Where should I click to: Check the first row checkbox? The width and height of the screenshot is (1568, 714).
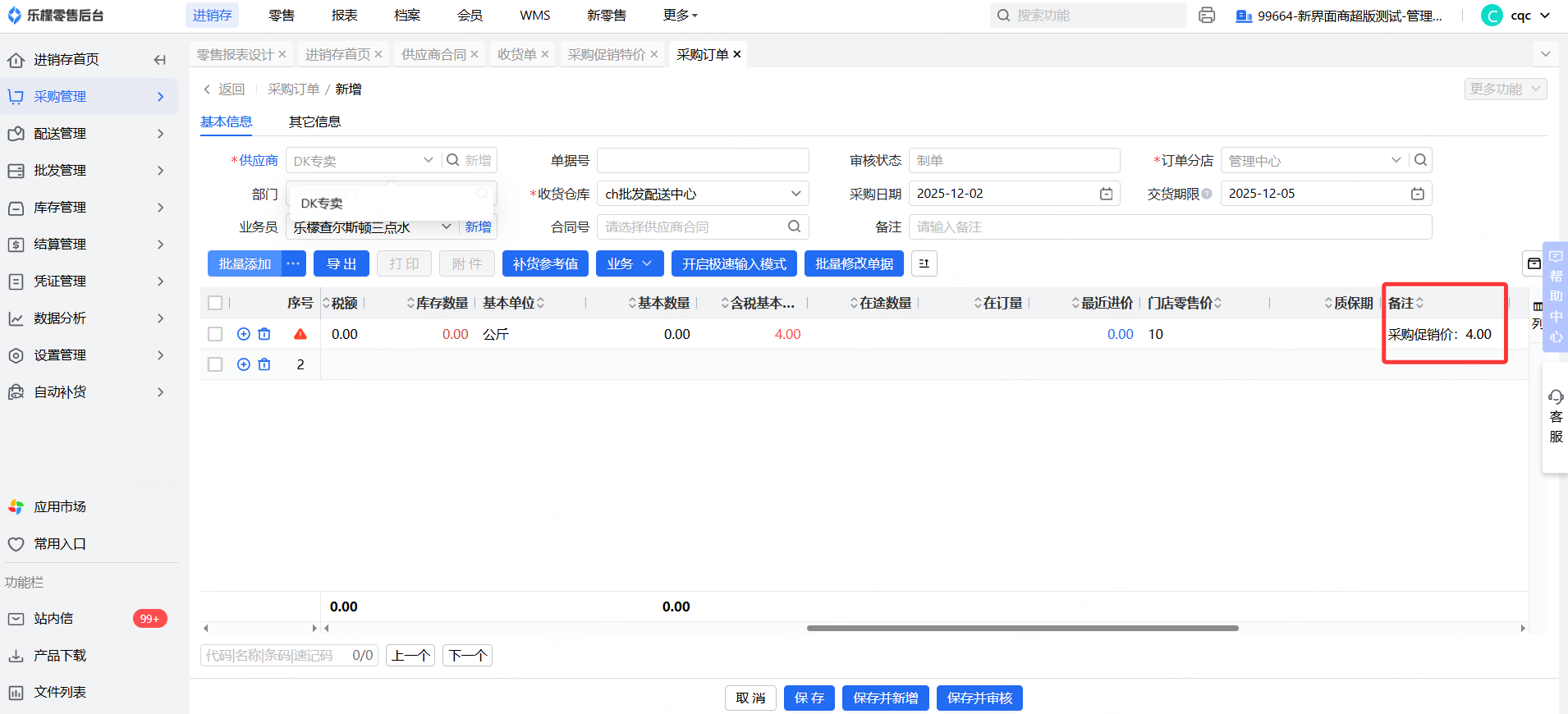[215, 334]
